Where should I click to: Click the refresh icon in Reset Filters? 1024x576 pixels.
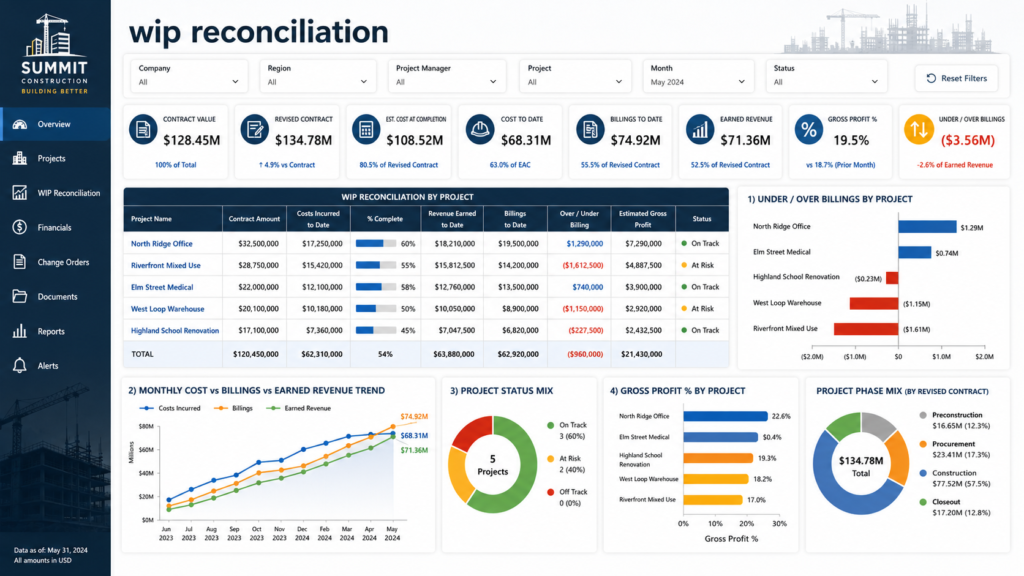[931, 78]
